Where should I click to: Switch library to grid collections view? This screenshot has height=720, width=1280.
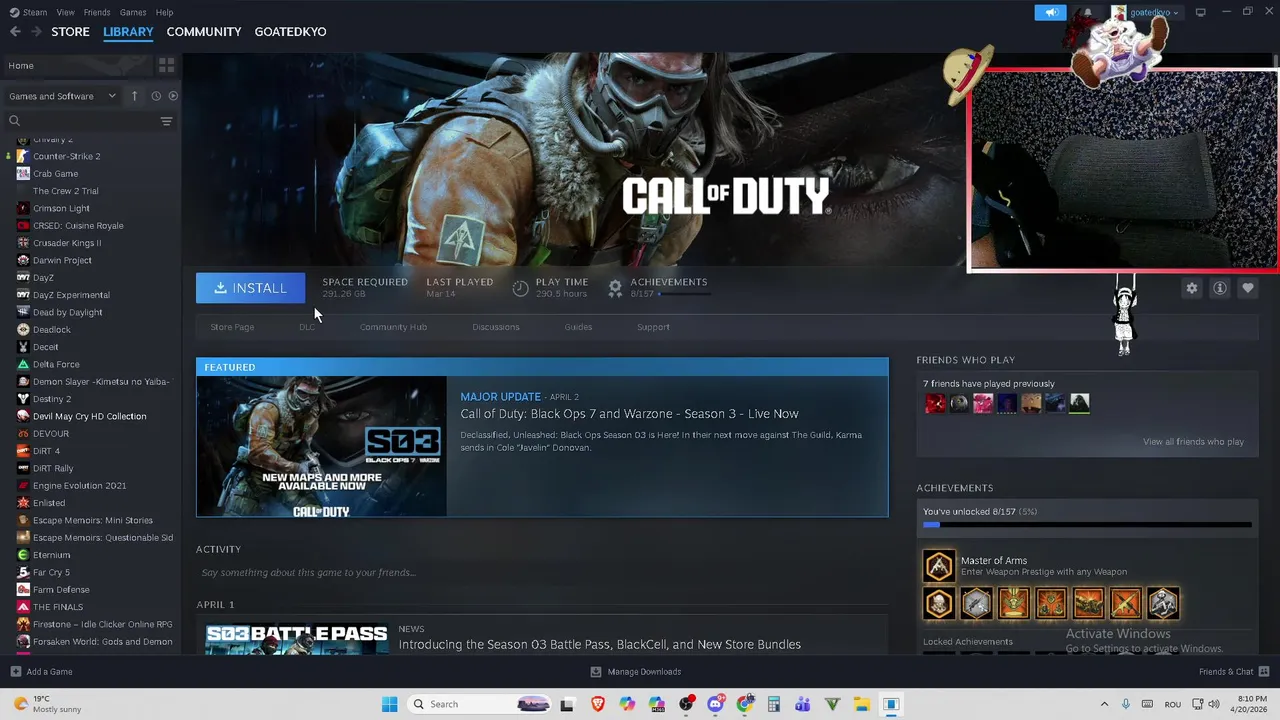[167, 65]
